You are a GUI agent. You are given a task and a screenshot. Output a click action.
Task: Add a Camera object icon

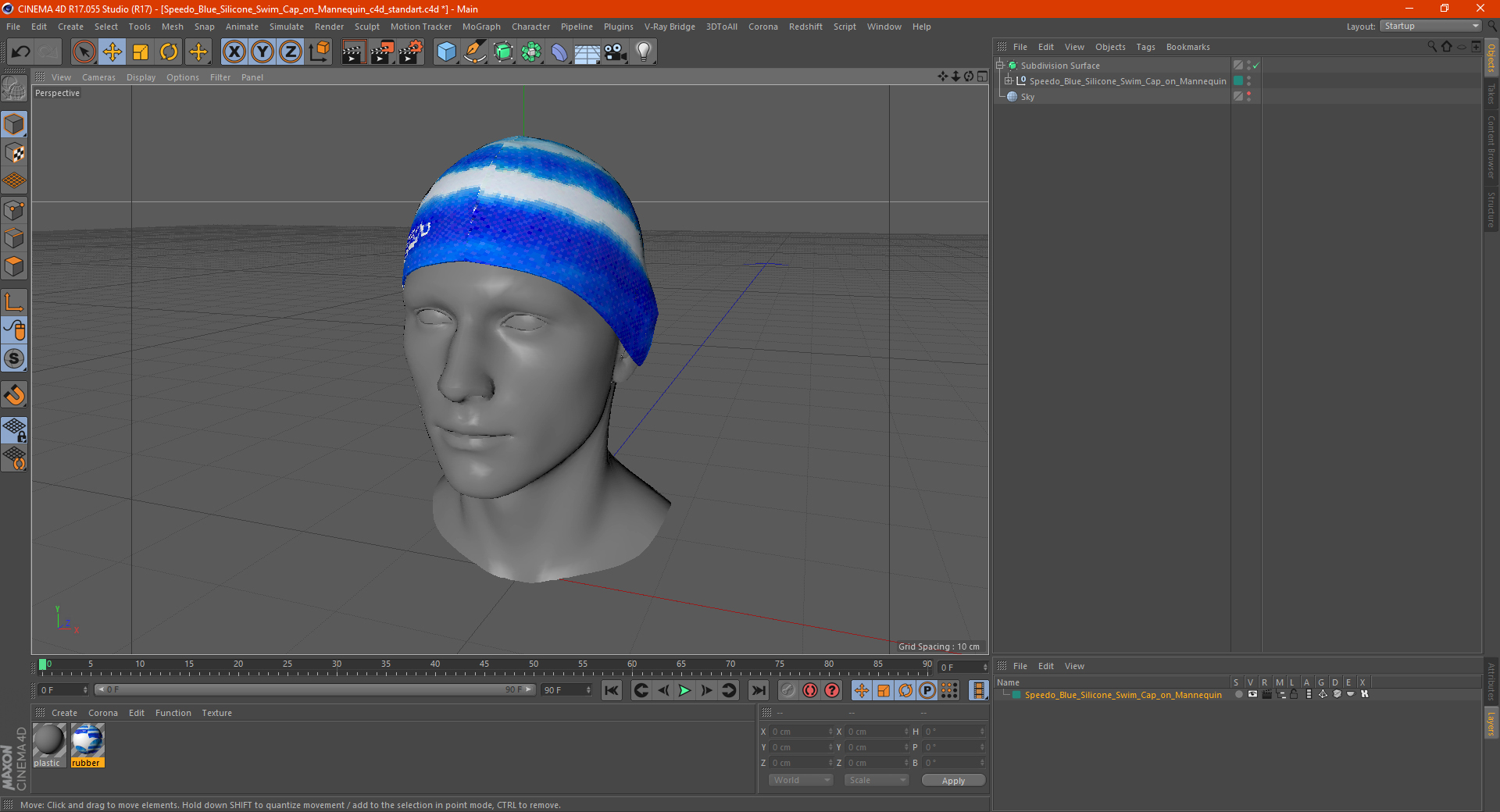pyautogui.click(x=616, y=52)
